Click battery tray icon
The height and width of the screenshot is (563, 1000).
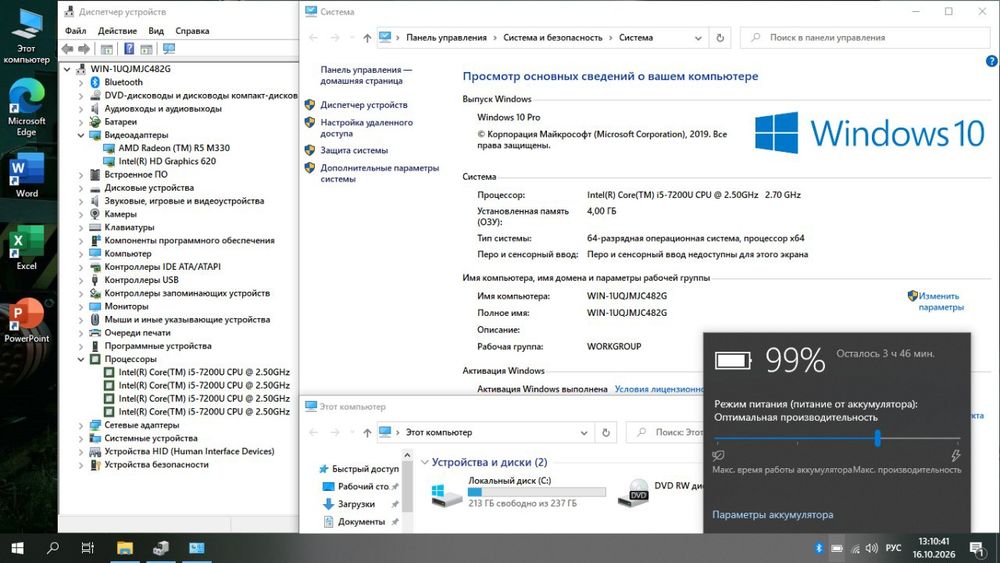pos(837,548)
